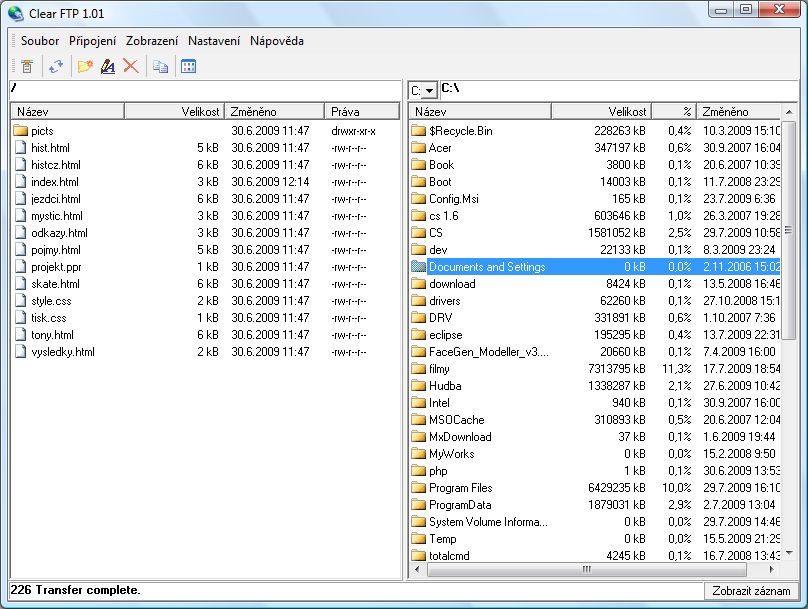This screenshot has height=609, width=808.
Task: Click the remote path field showing /
Action: [x=205, y=90]
